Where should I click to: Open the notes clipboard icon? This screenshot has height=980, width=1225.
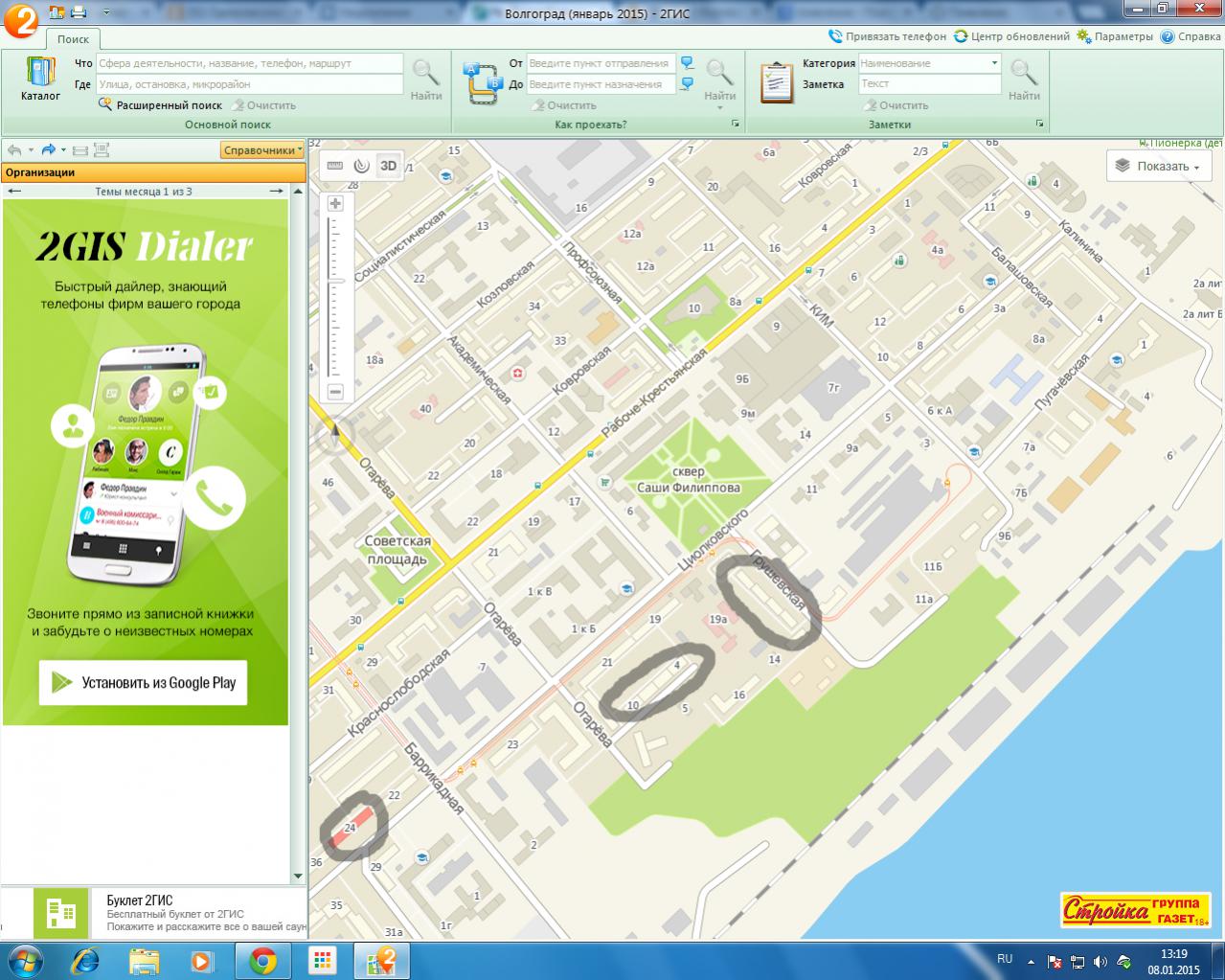(x=776, y=82)
